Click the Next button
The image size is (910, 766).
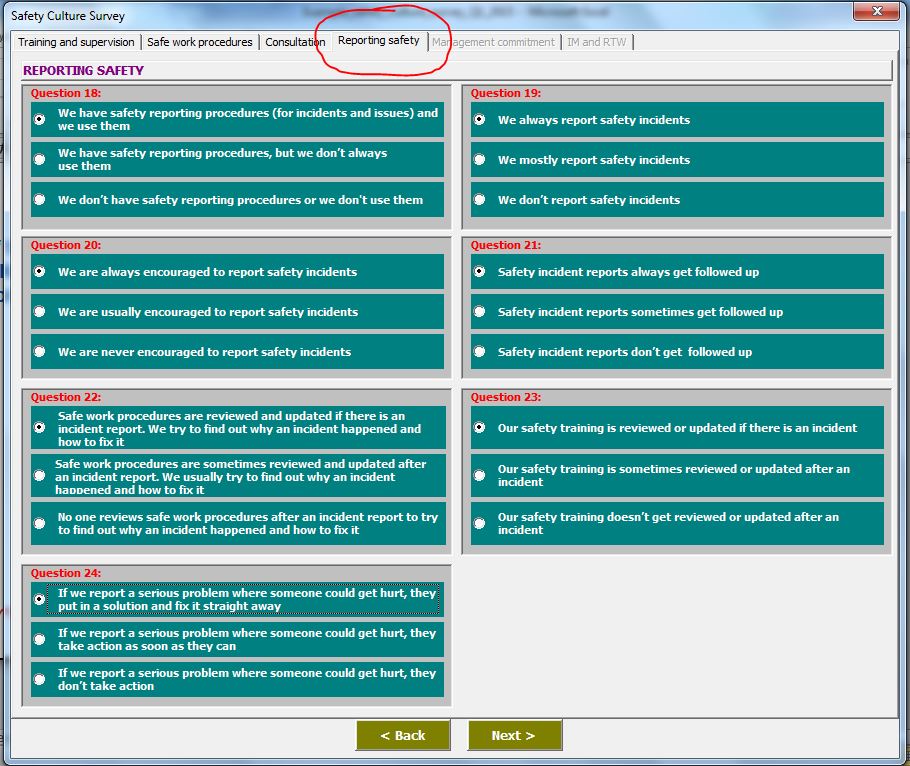click(x=514, y=735)
